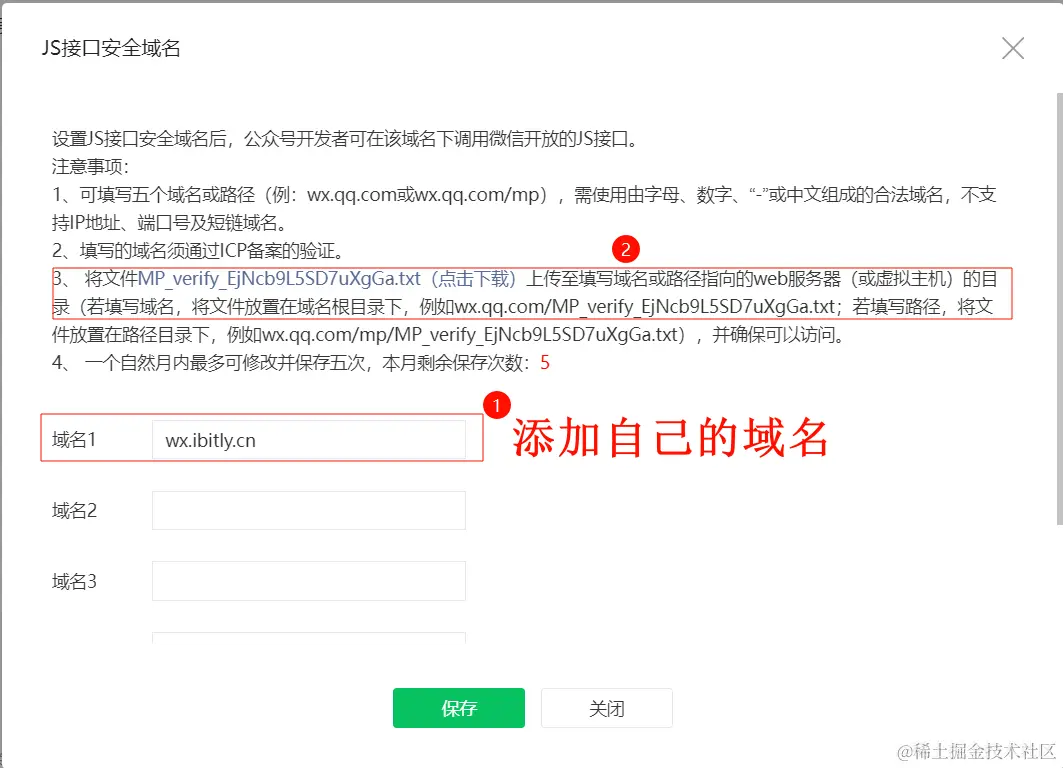1063x768 pixels.
Task: Save domains with the green 保存 button
Action: (x=459, y=708)
